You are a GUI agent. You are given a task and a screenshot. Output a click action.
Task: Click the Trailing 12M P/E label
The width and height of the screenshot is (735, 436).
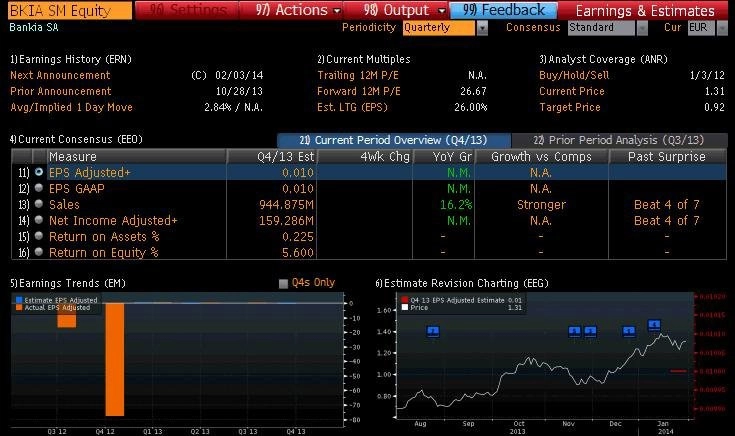pyautogui.click(x=358, y=75)
